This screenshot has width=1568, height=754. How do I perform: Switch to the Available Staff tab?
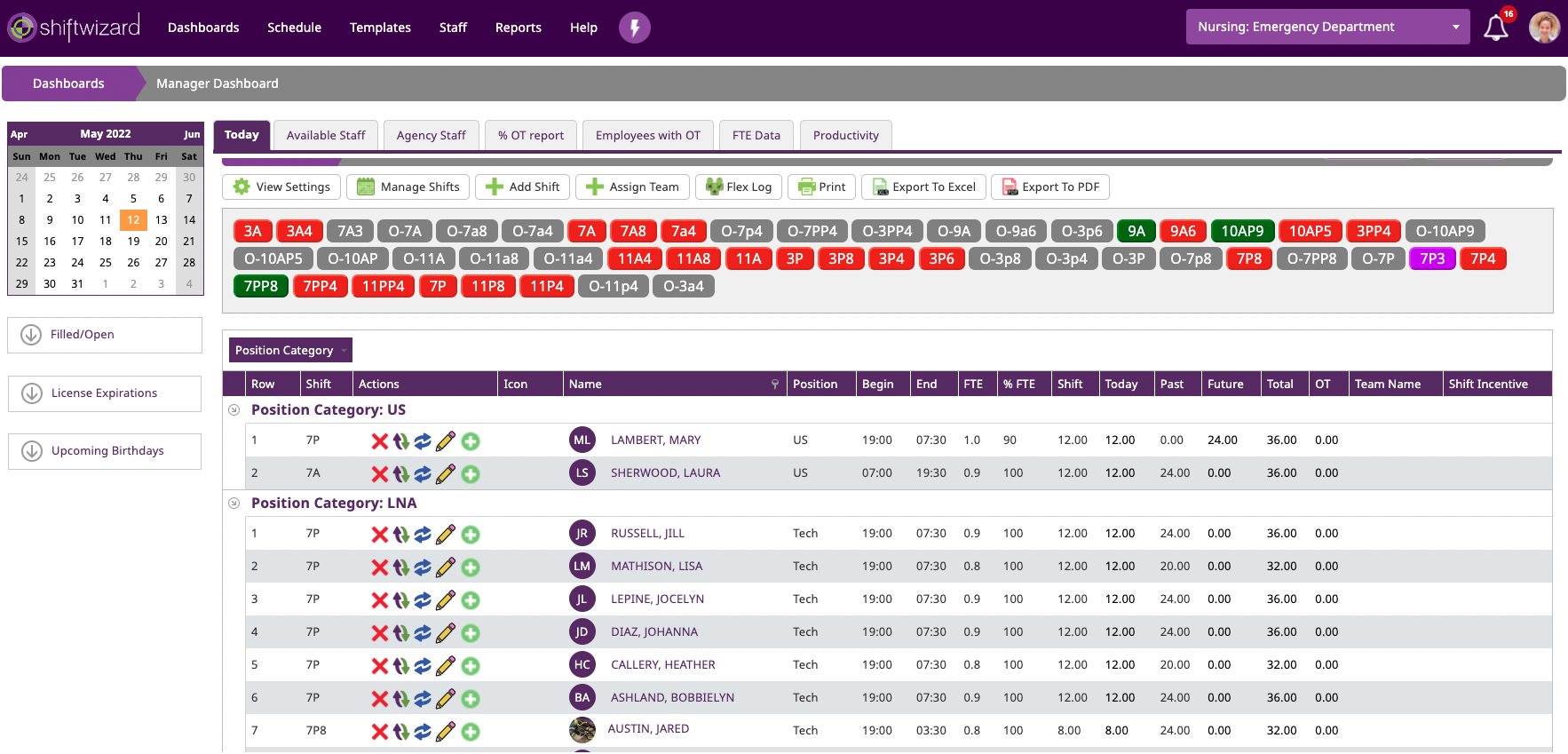click(326, 136)
